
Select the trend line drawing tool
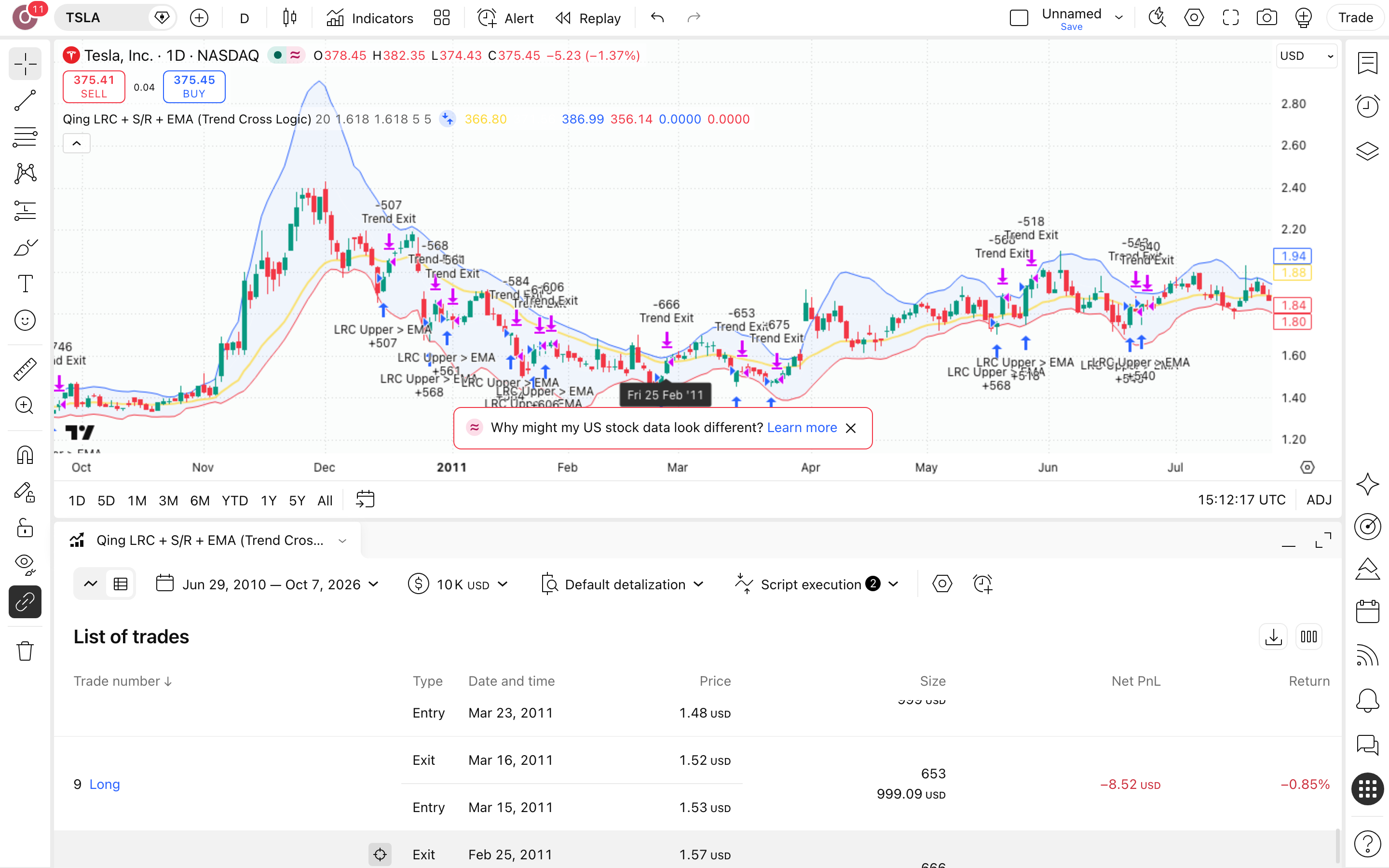point(25,100)
